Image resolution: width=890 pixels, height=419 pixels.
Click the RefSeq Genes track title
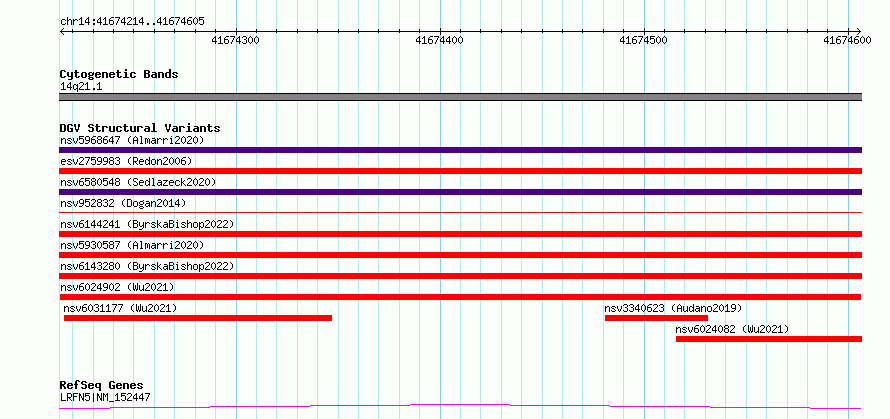pos(102,386)
